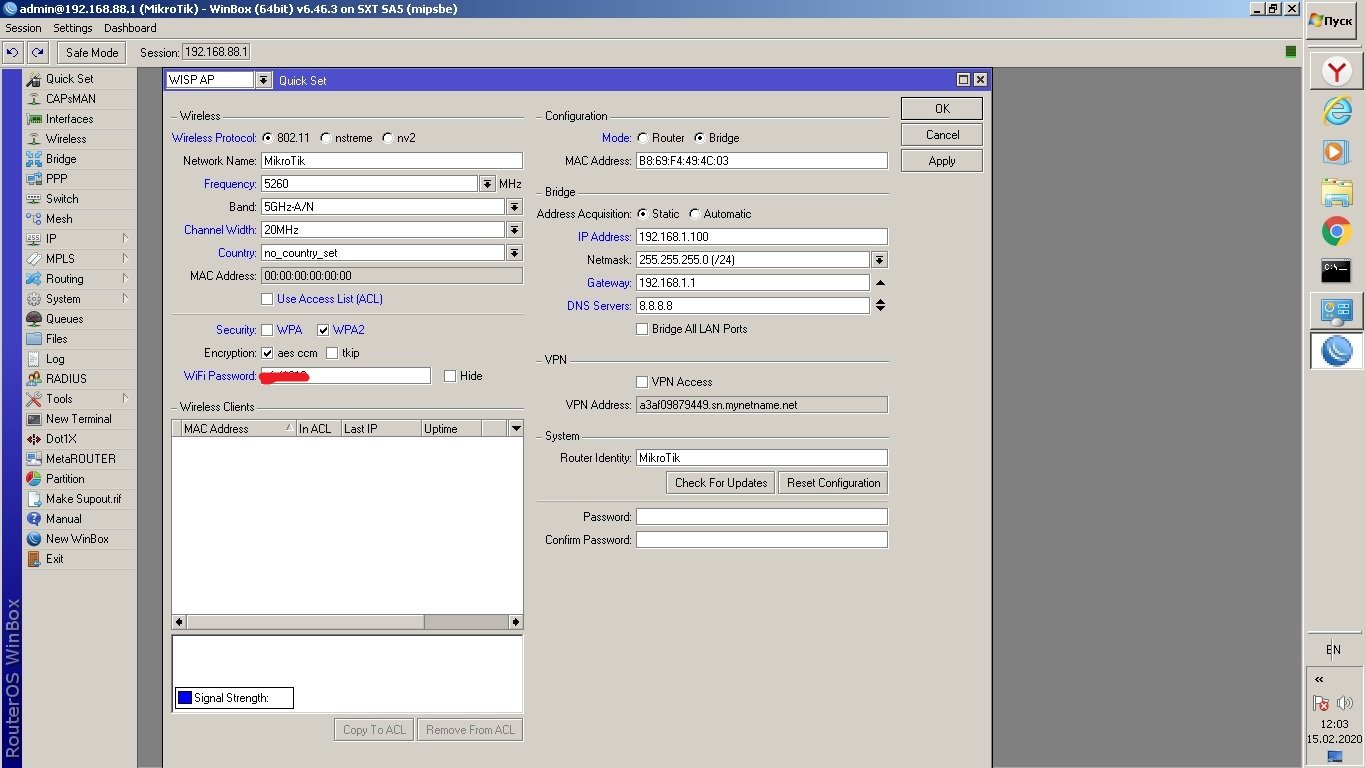
Task: Click the wireless clients horizontal scrollbar
Action: pos(300,622)
